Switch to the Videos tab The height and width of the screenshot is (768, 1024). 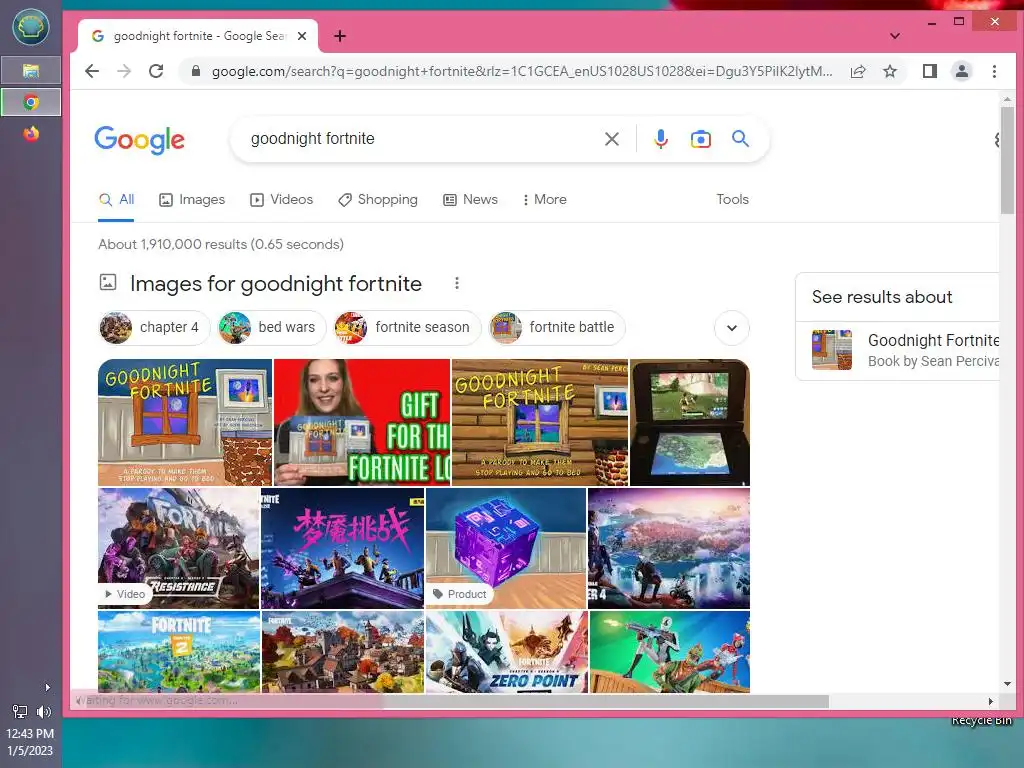[281, 200]
